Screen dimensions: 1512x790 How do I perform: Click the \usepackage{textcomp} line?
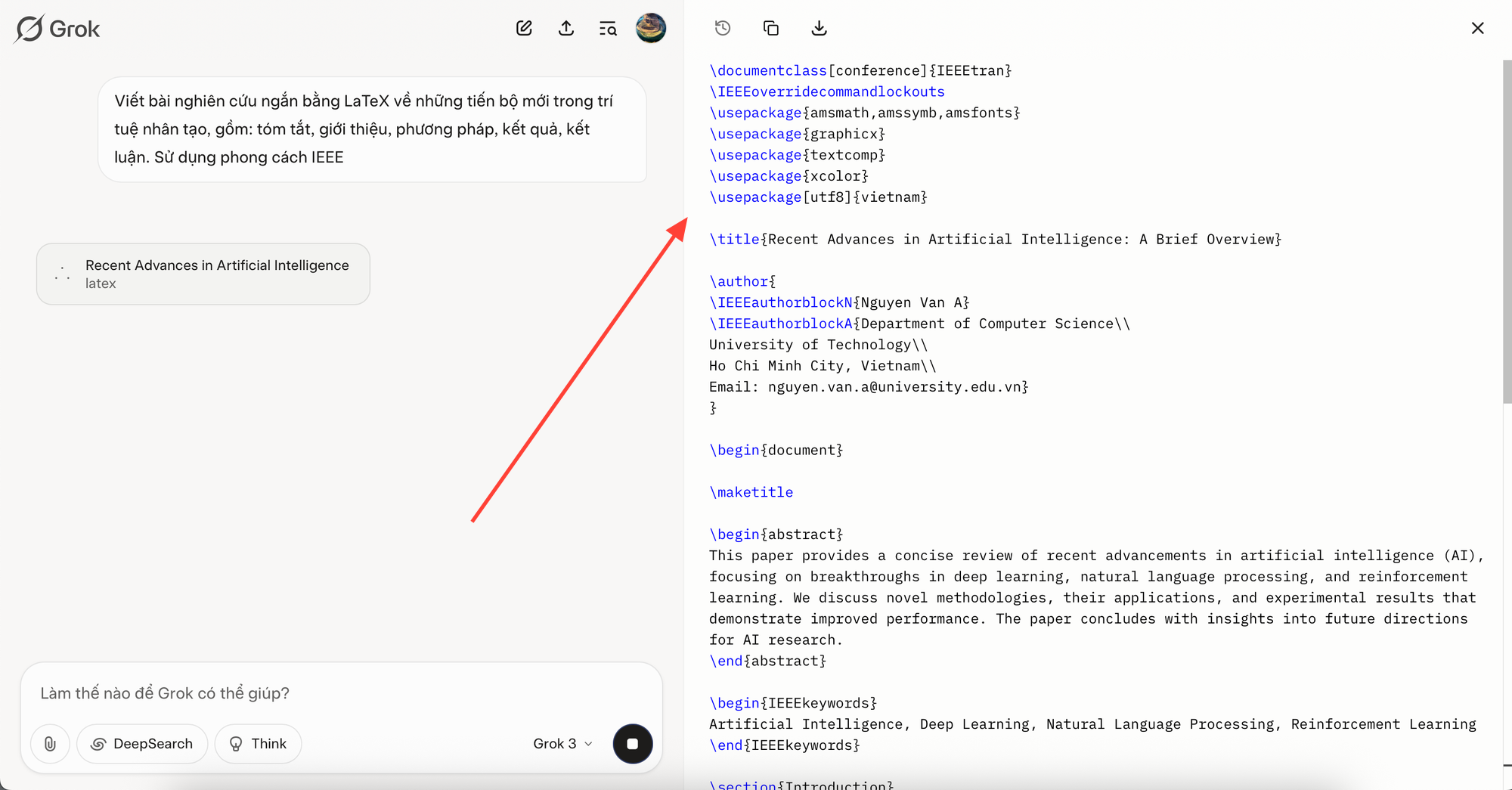[797, 155]
